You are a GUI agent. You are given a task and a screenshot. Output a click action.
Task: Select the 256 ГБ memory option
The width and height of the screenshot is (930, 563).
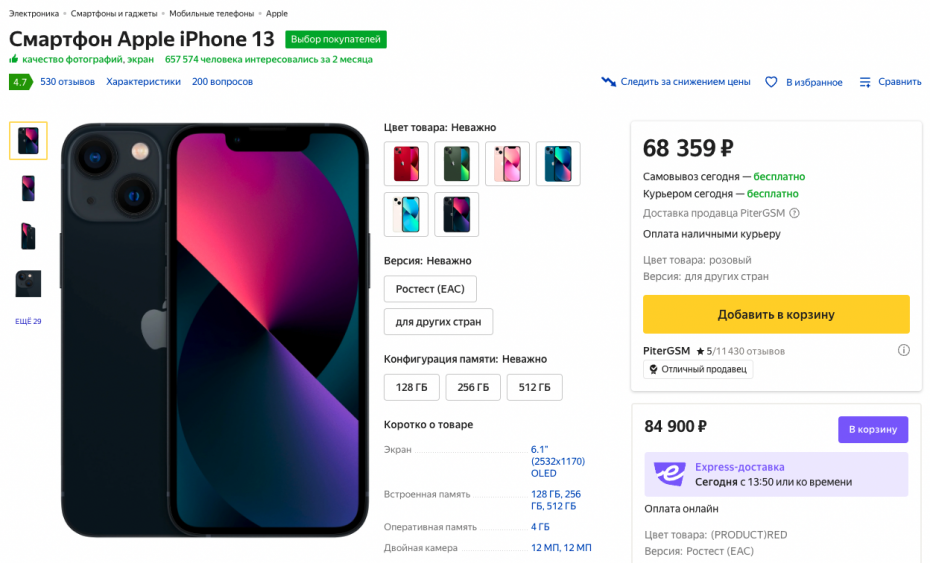coord(473,388)
